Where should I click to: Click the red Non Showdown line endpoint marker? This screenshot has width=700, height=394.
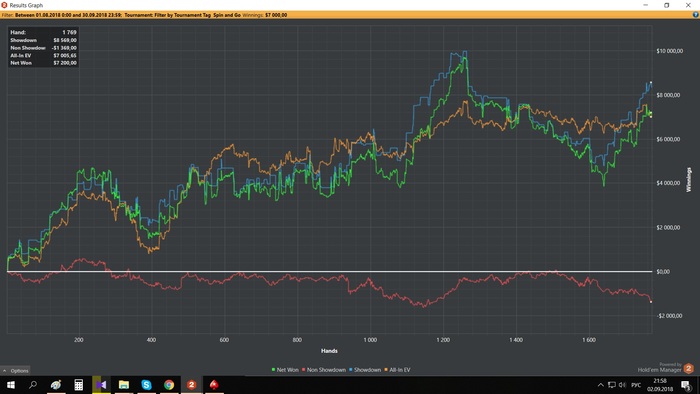coord(651,302)
